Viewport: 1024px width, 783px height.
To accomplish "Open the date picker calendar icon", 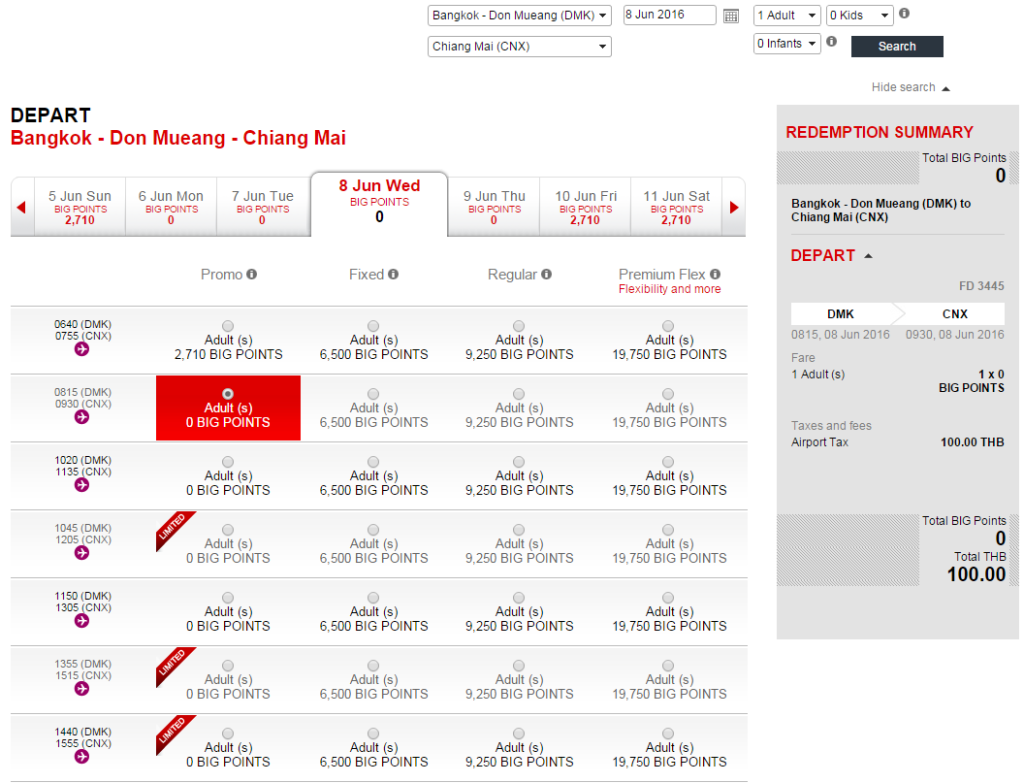I will (731, 16).
